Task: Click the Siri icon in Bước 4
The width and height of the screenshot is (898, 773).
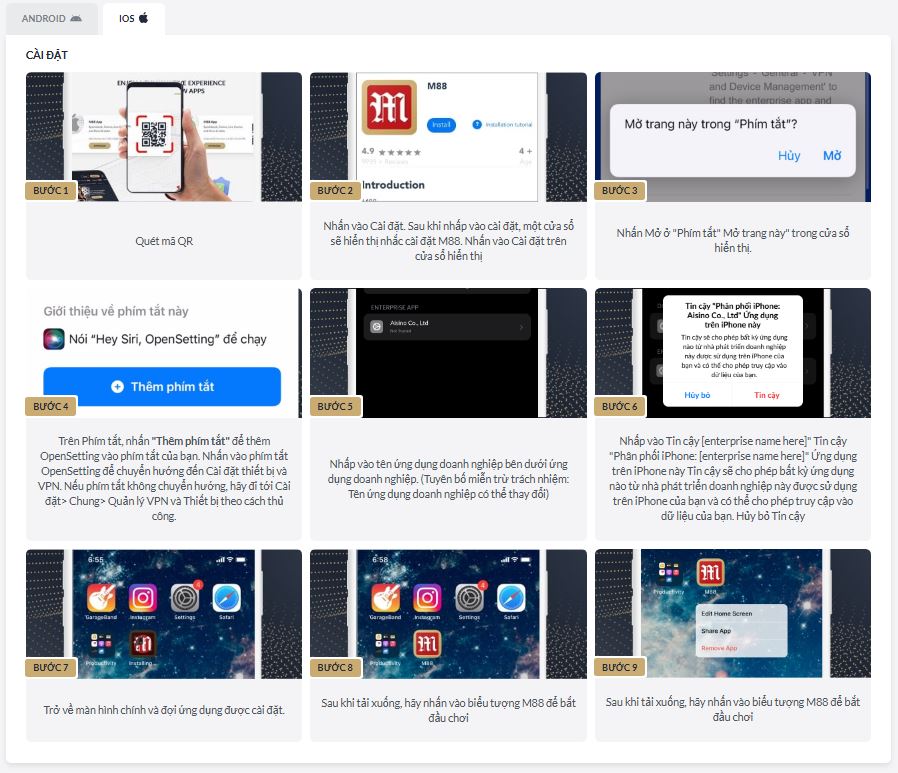Action: tap(54, 339)
